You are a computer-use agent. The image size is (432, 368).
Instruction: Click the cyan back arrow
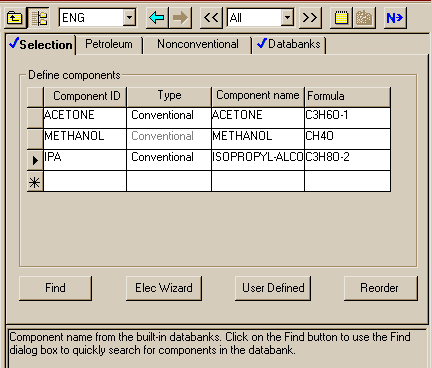coord(157,18)
